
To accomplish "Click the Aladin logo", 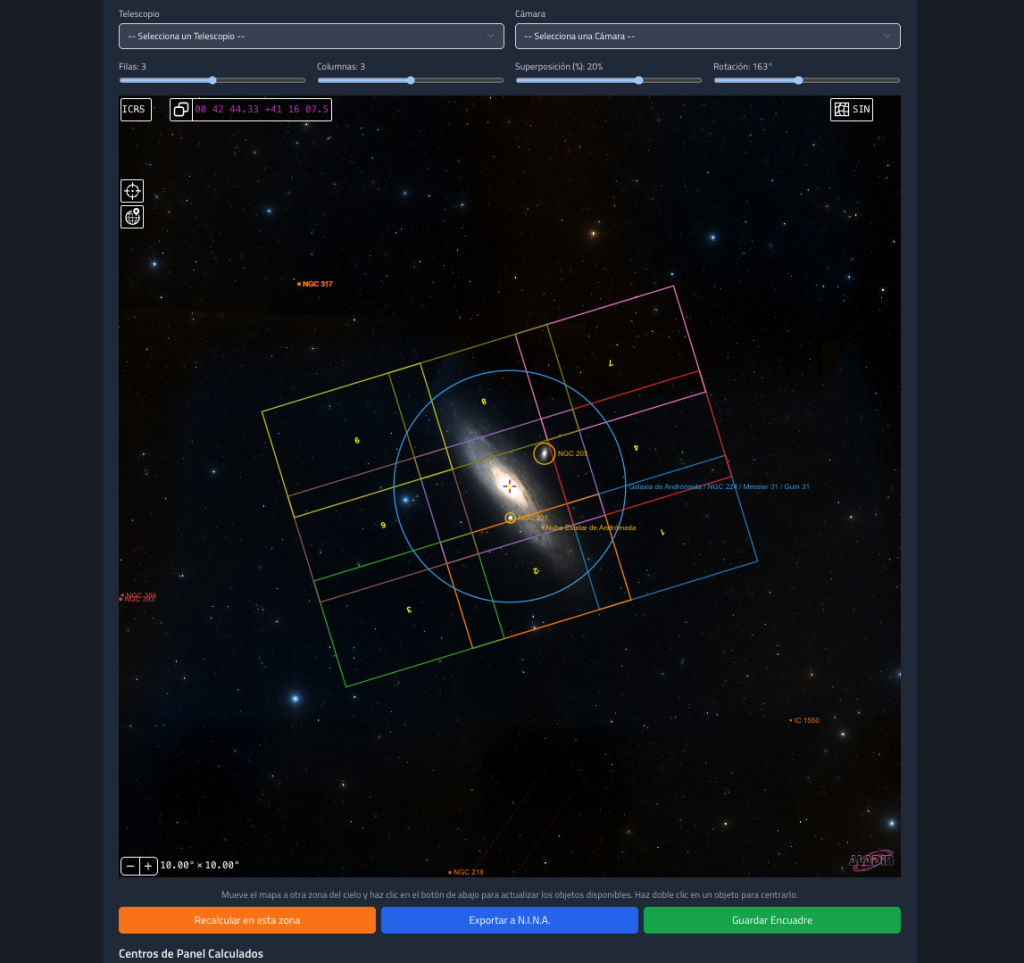I will pos(871,860).
